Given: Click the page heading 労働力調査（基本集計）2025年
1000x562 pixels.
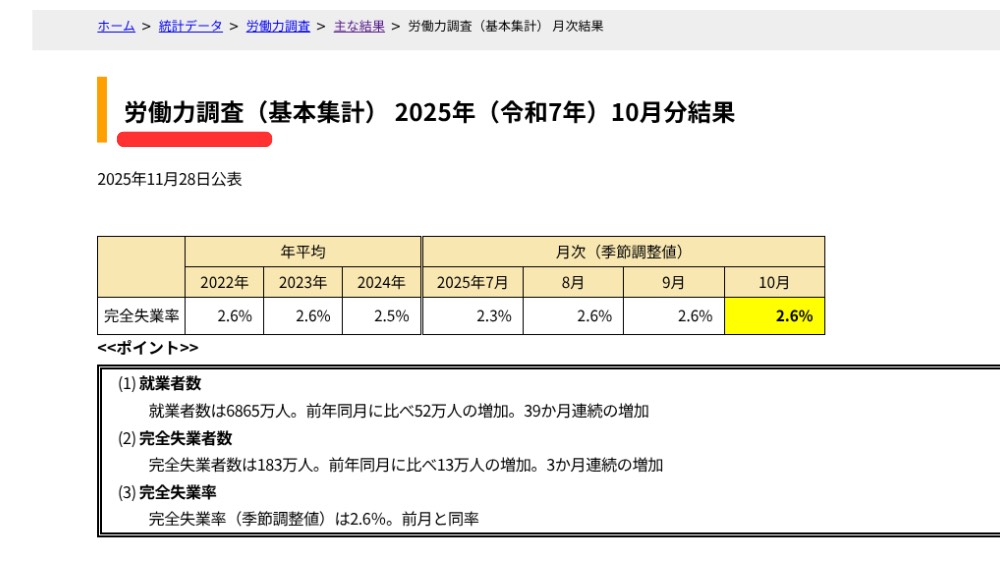Looking at the screenshot, I should [429, 113].
